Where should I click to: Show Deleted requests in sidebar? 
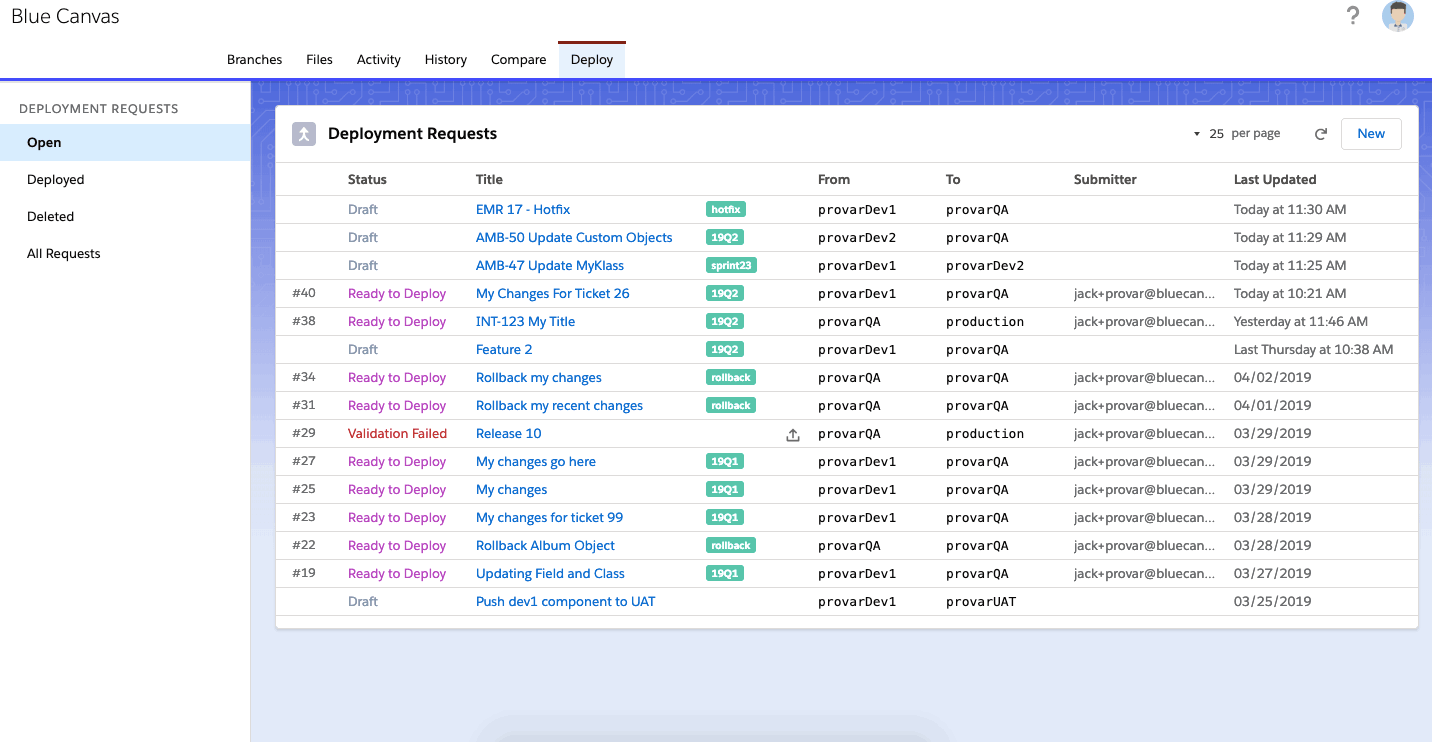(x=125, y=217)
